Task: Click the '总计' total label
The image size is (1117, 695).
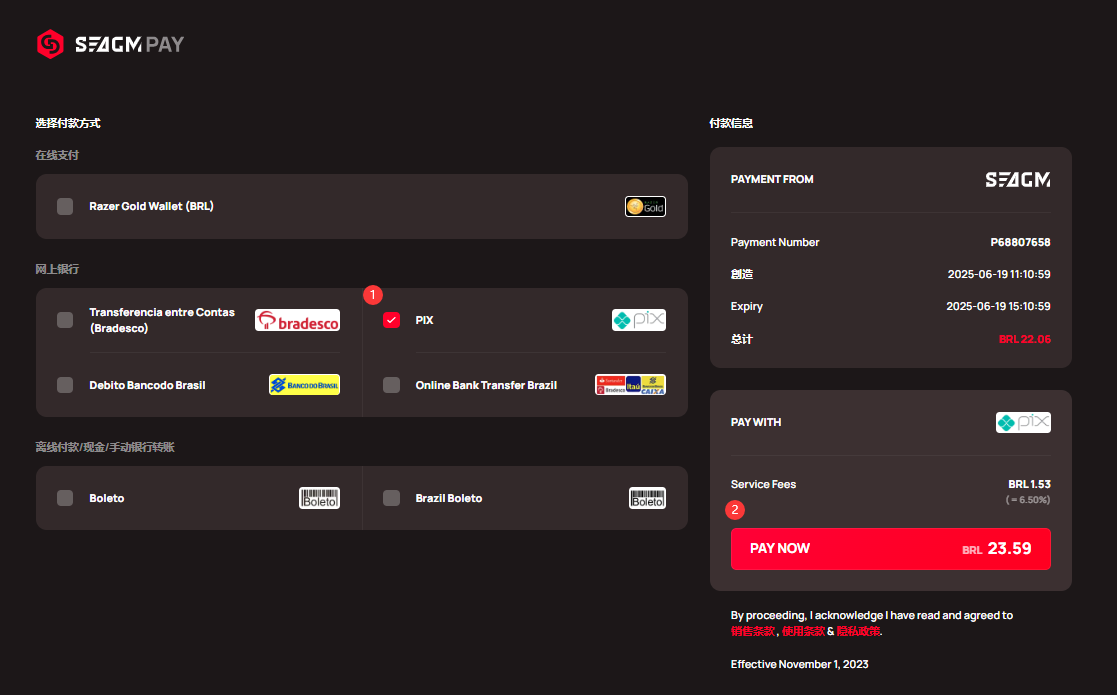Action: point(742,339)
